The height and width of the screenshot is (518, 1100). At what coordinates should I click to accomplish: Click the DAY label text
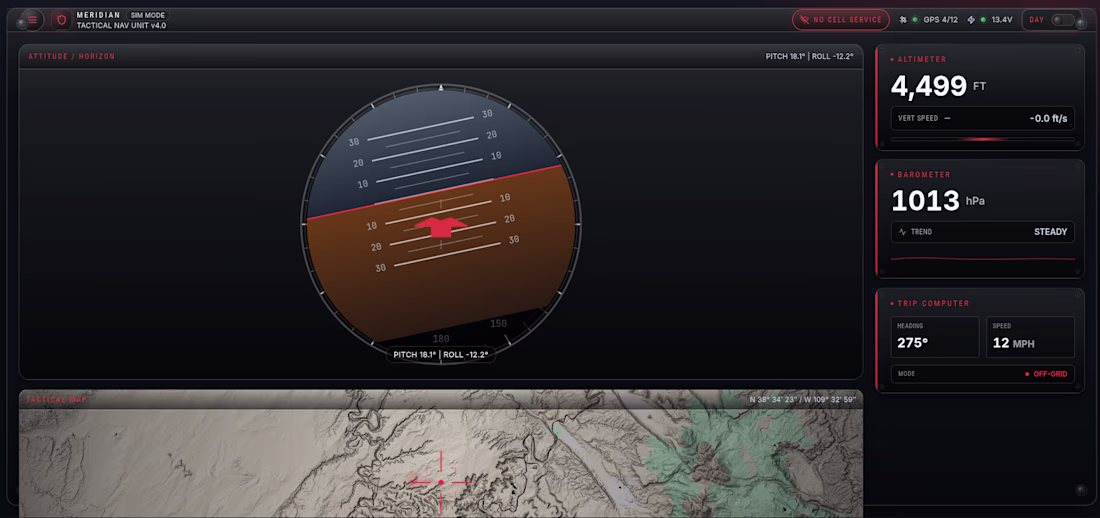[1036, 20]
